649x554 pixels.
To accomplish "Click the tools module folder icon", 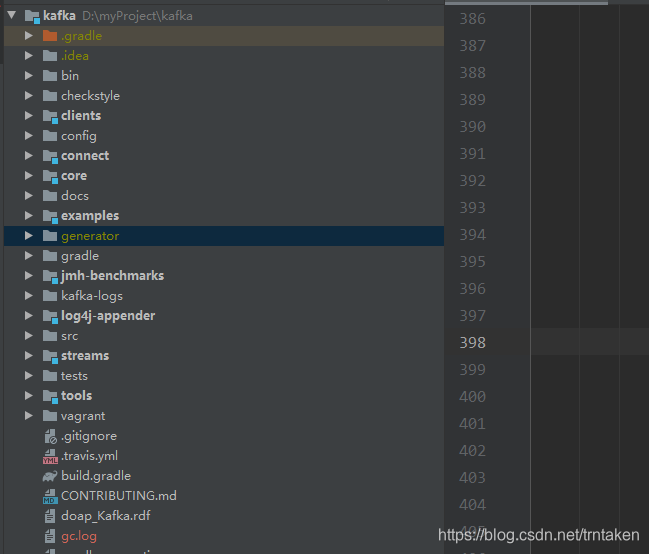I will click(x=50, y=396).
